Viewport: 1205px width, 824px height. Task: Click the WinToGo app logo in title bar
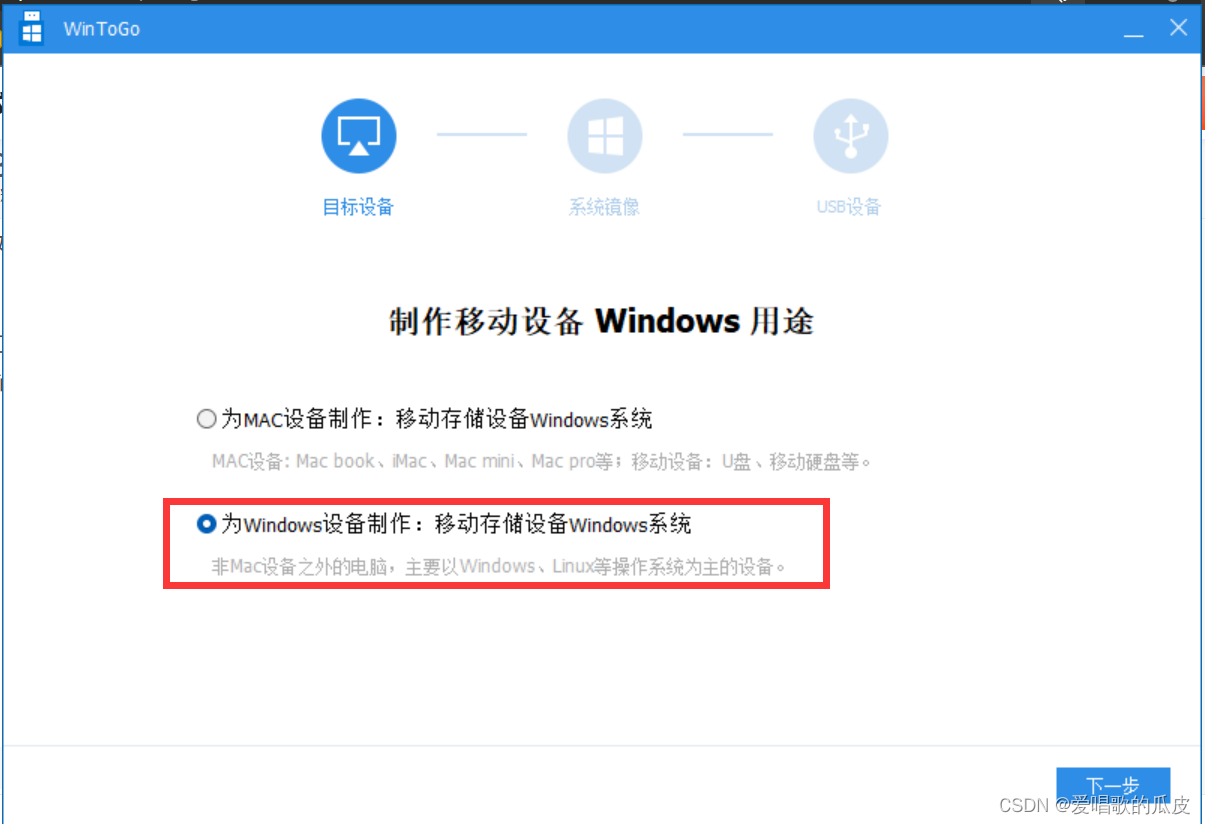32,29
